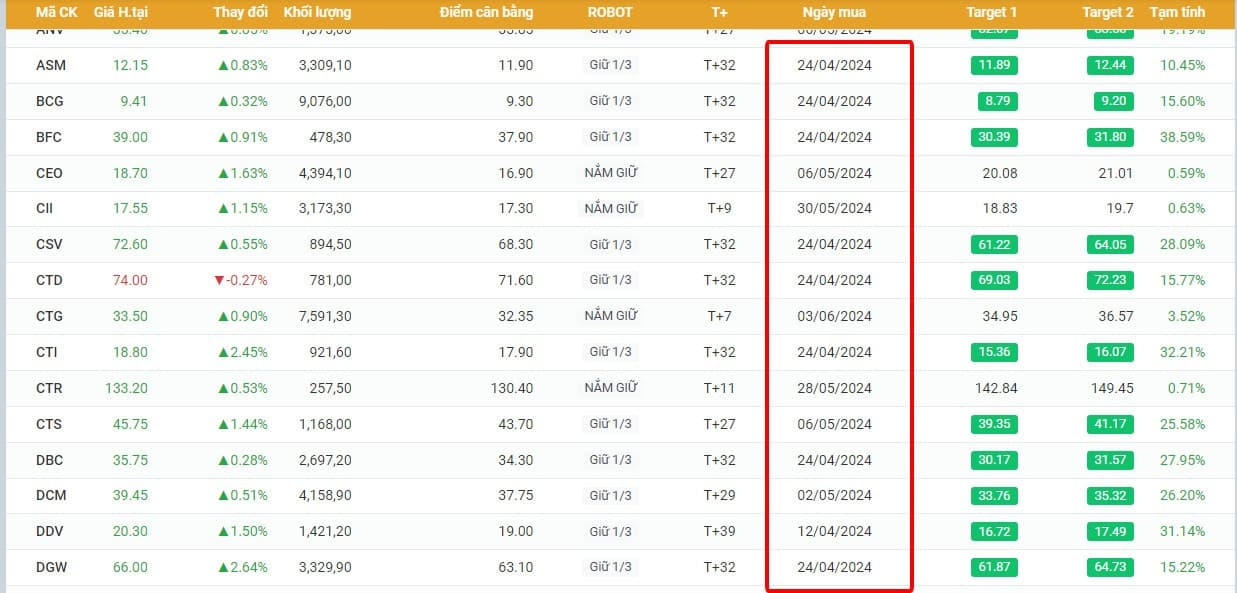Click Target 1 value 142.84
The height and width of the screenshot is (593, 1237).
(996, 388)
